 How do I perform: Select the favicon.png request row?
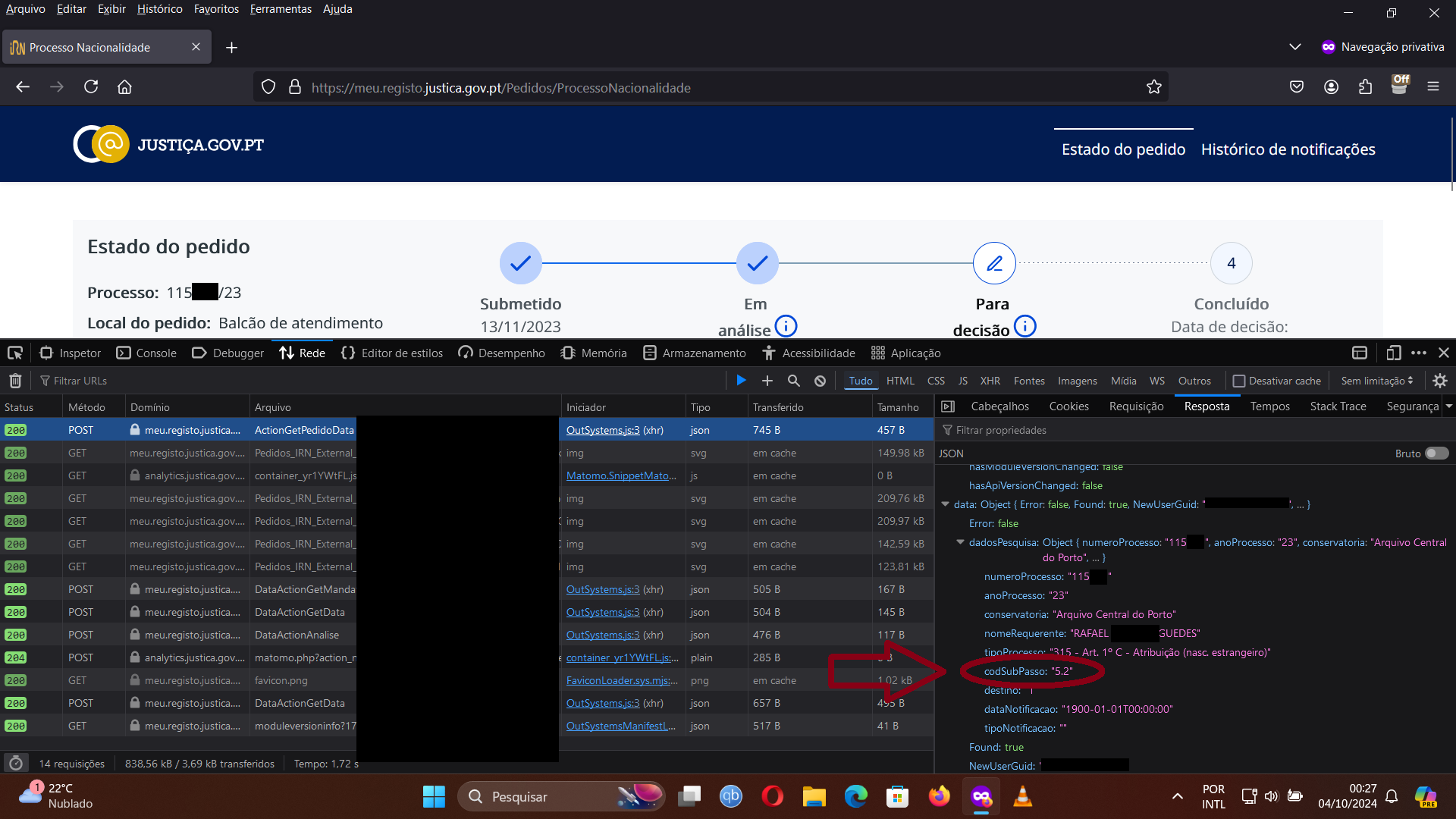(466, 680)
